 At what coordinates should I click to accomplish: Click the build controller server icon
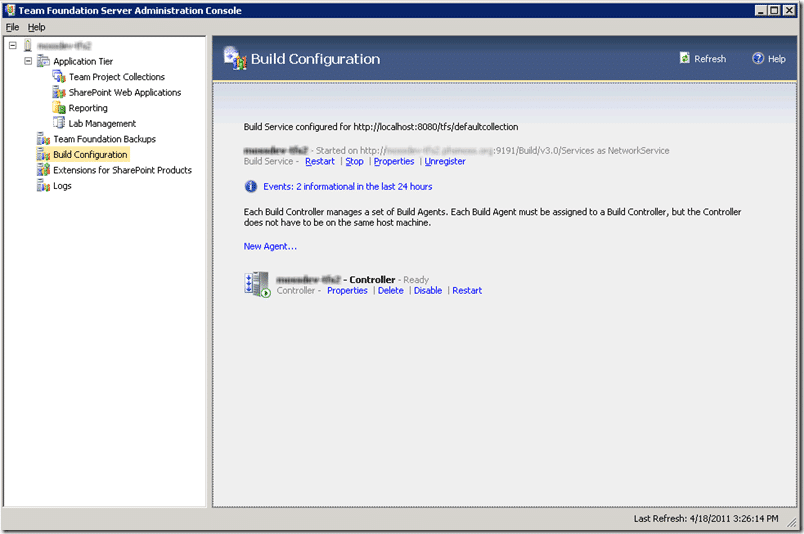tap(257, 284)
